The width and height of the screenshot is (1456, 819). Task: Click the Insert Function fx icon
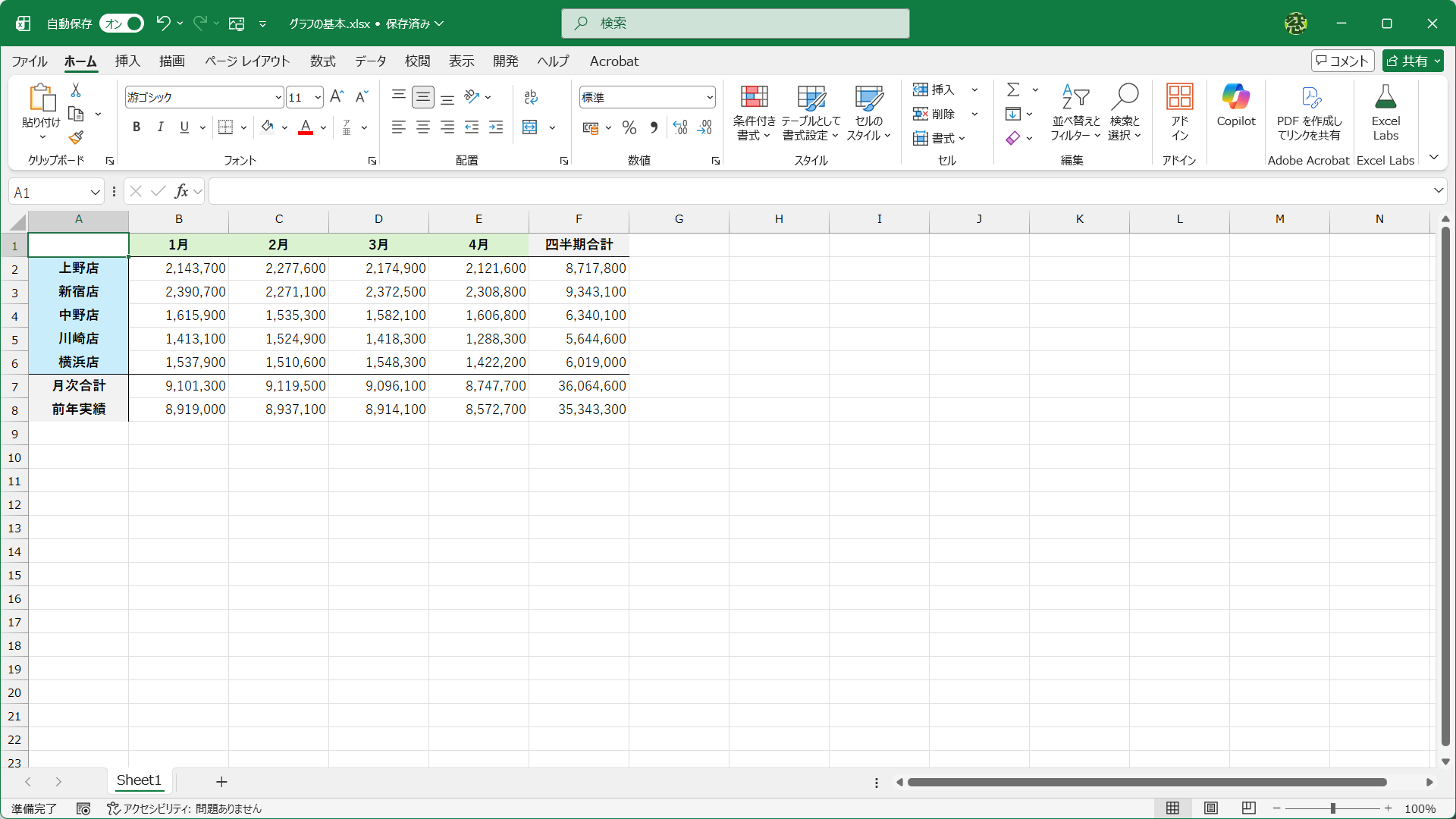tap(181, 192)
